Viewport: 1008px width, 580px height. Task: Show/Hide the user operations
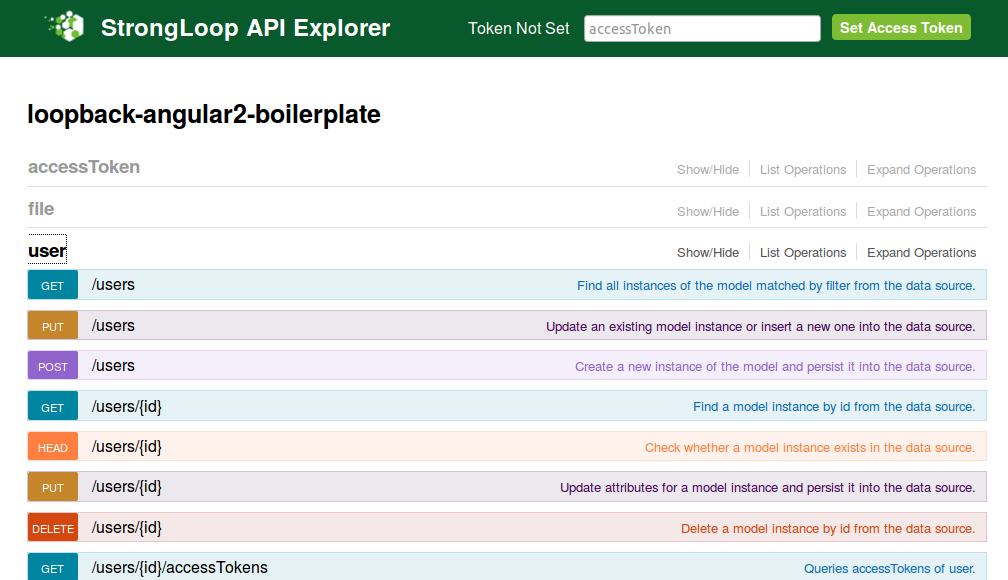[x=708, y=253]
